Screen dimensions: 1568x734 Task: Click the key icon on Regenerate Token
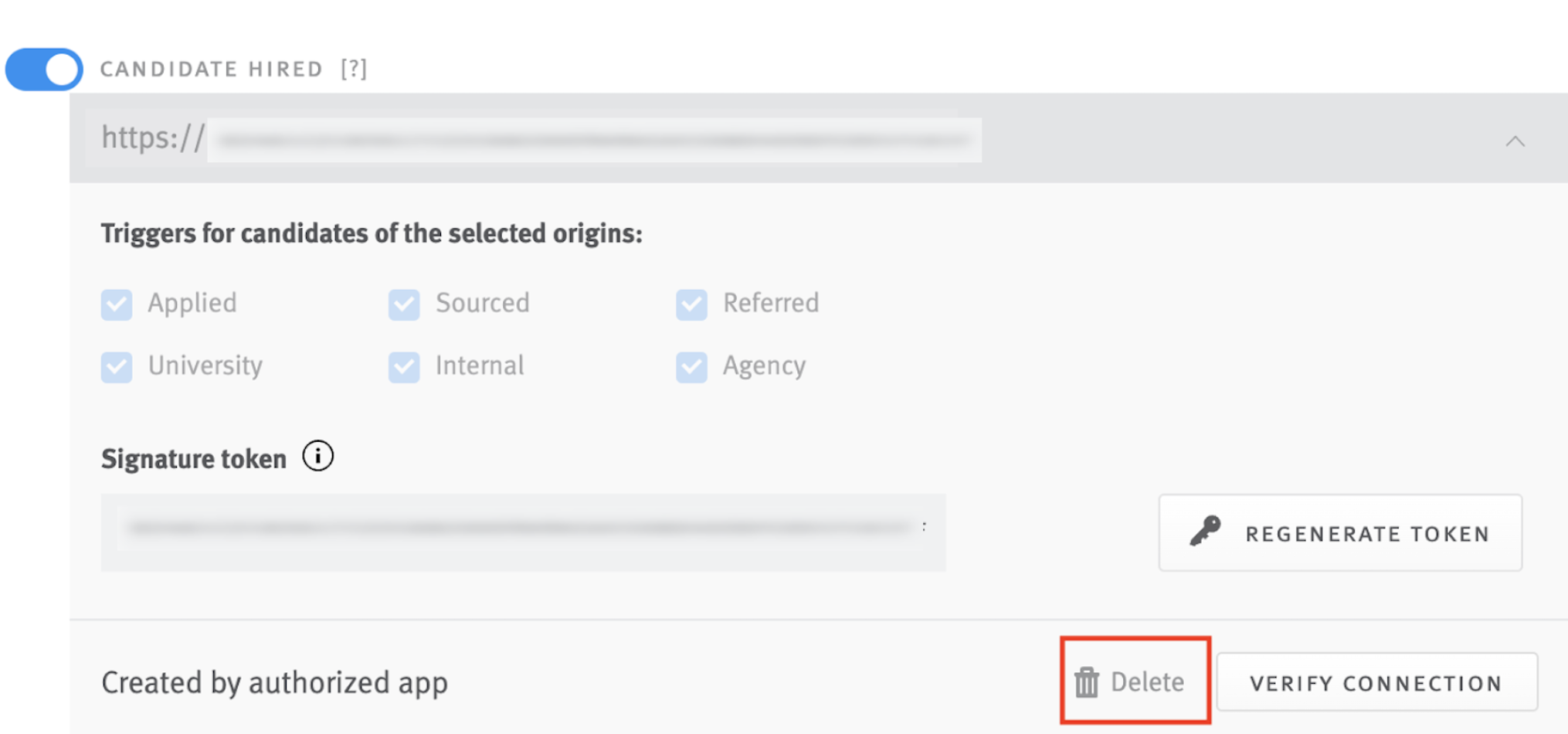1205,532
